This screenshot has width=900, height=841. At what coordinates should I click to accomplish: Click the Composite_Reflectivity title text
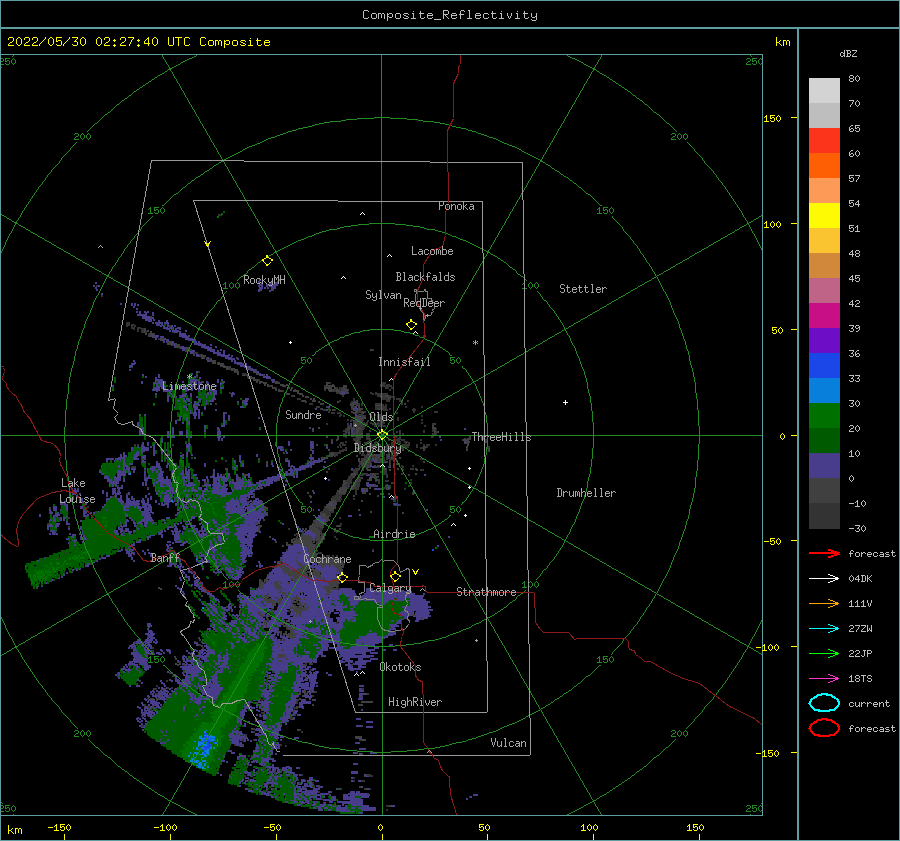coord(449,15)
